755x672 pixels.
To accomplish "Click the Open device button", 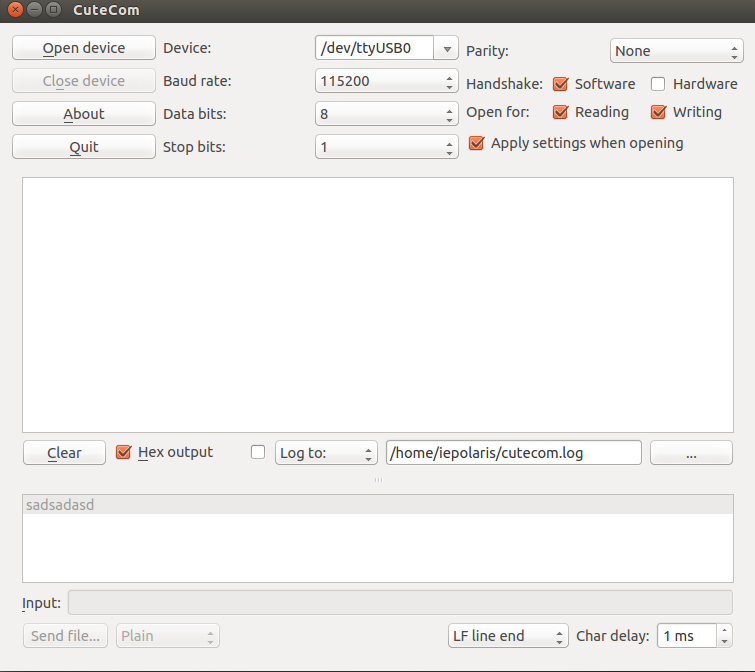I will (84, 48).
